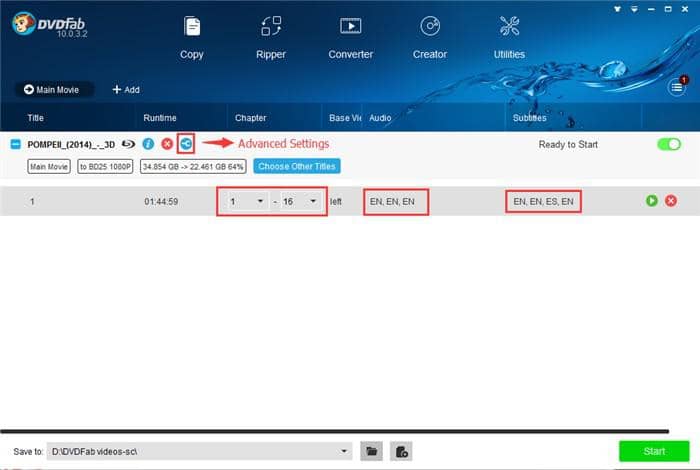This screenshot has height=470, width=700.
Task: Click the DVDFab logo
Action: (x=50, y=25)
